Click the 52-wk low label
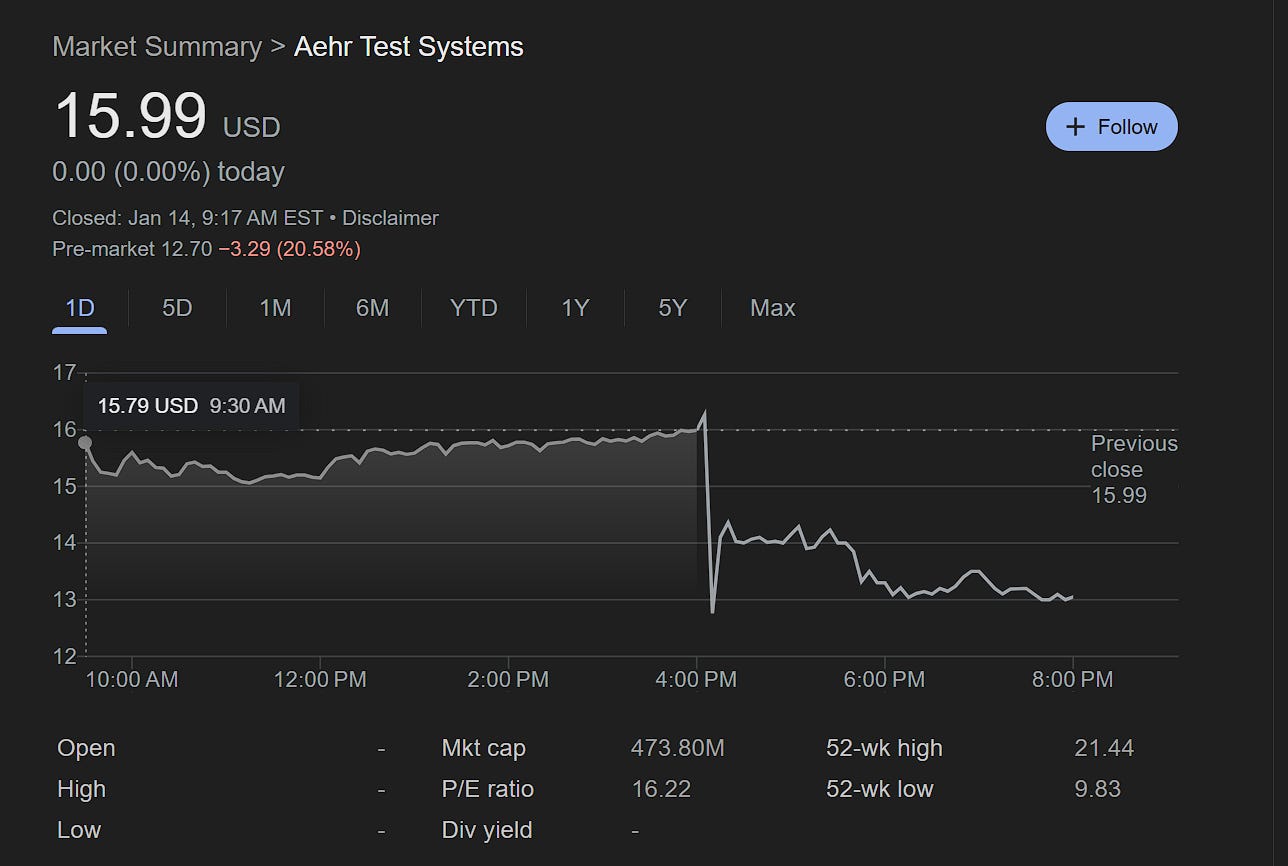This screenshot has width=1288, height=866. (x=880, y=789)
